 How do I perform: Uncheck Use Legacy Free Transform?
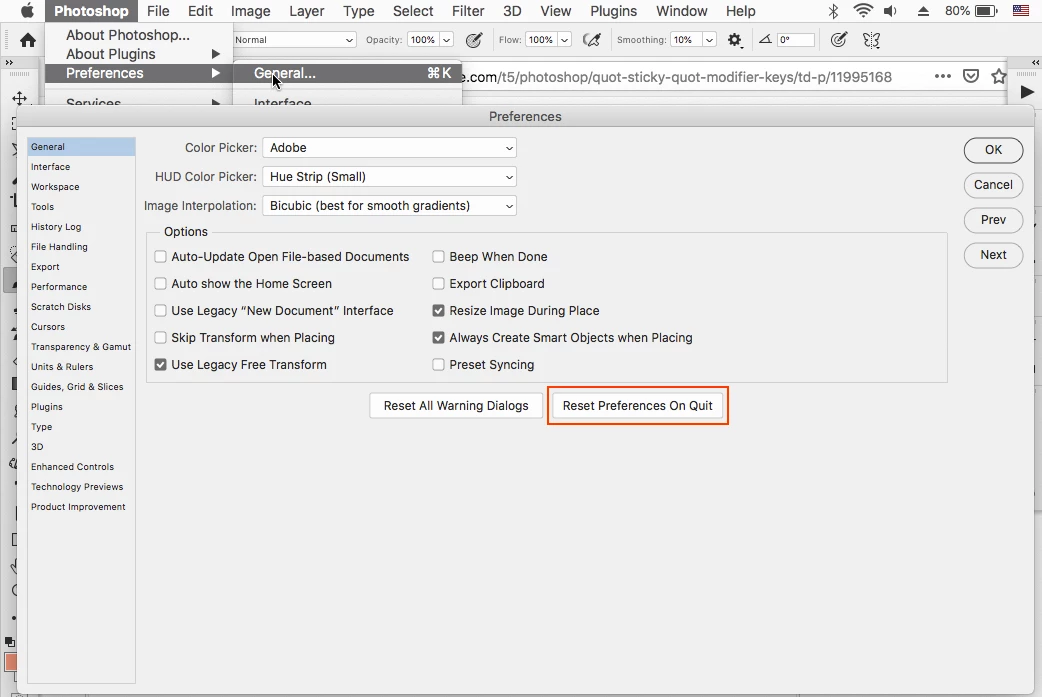pyautogui.click(x=160, y=365)
